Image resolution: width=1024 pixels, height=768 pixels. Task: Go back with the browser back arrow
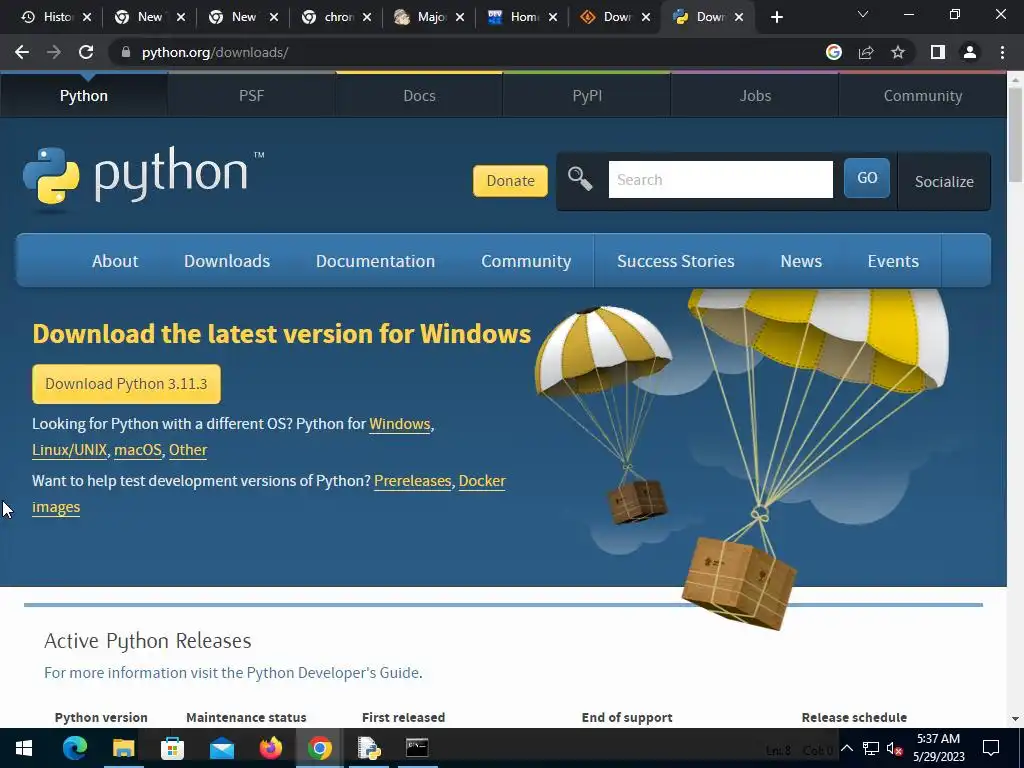pos(22,52)
